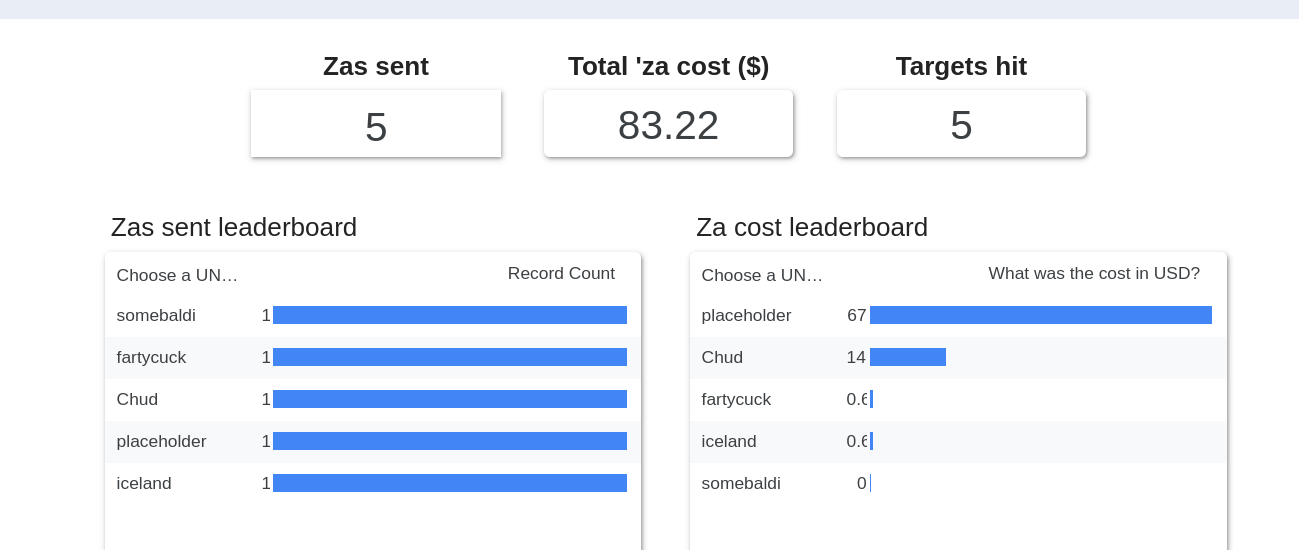Sort by the Record Count column header
The width and height of the screenshot is (1299, 550).
pyautogui.click(x=561, y=274)
